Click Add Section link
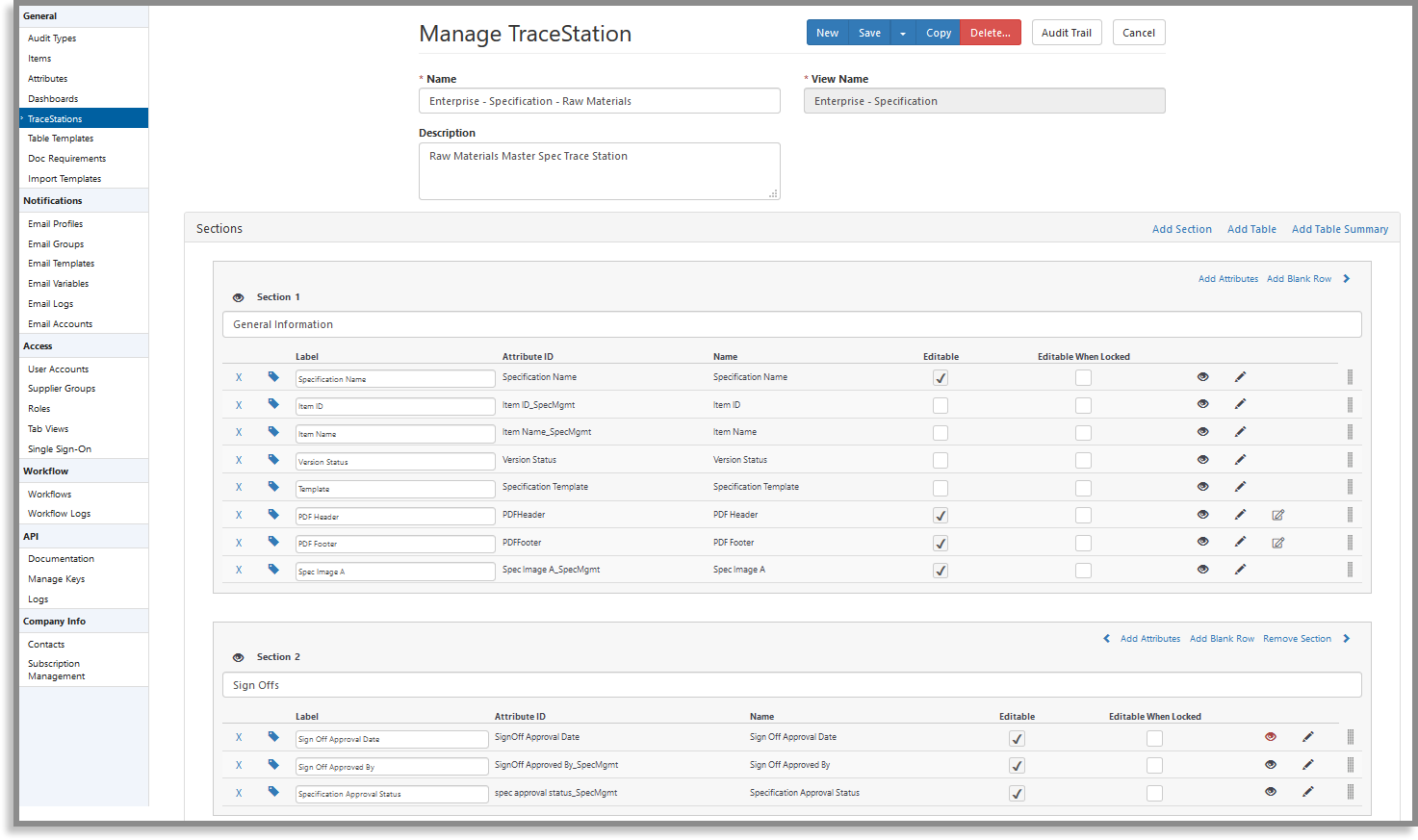 point(1182,229)
